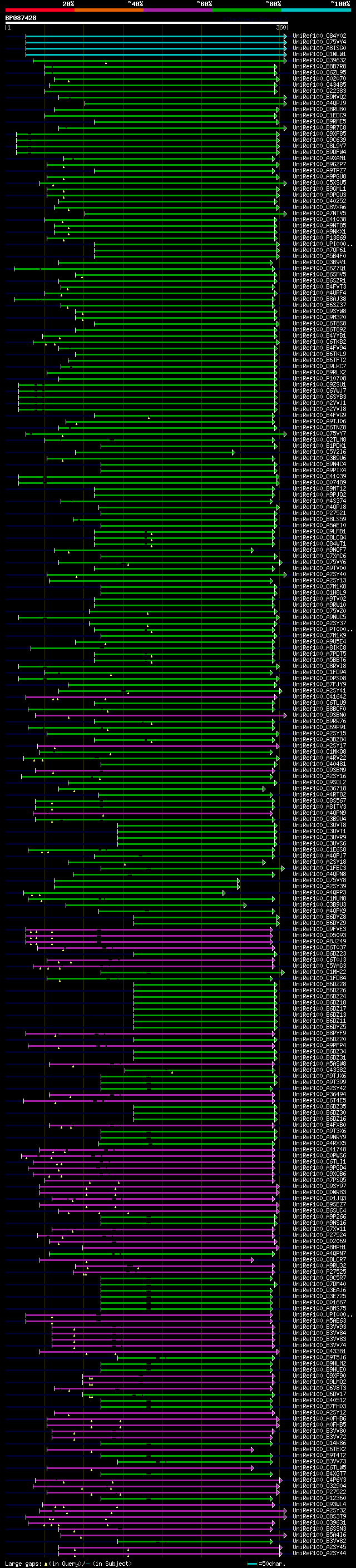Screen dimensions: 356x1568
Task: Open hit UniRef100_Q1WLW1
Action: click(319, 54)
